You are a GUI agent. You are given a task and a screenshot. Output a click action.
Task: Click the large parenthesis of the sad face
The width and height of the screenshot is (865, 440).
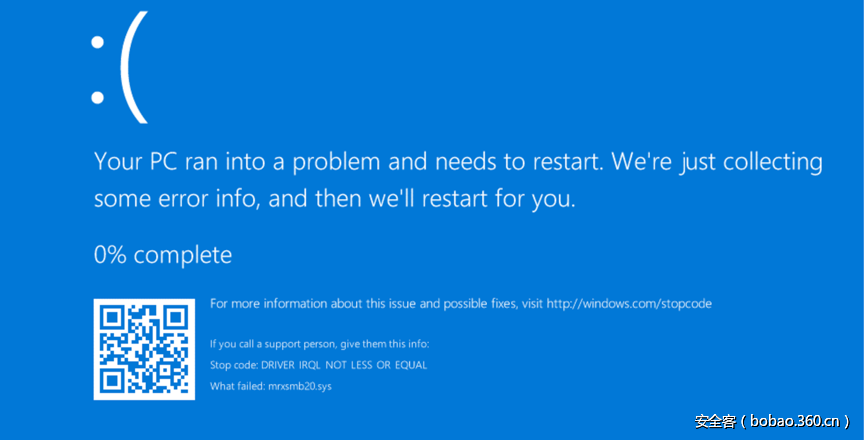(133, 68)
